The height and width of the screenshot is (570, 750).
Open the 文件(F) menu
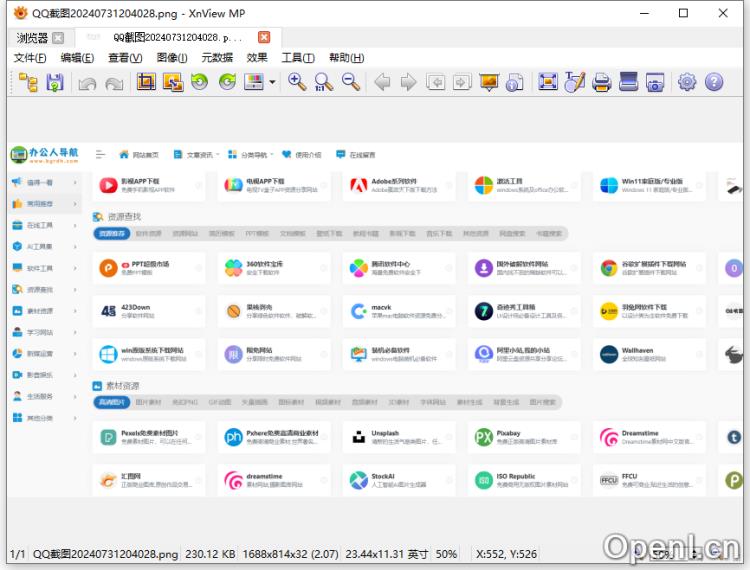point(32,58)
